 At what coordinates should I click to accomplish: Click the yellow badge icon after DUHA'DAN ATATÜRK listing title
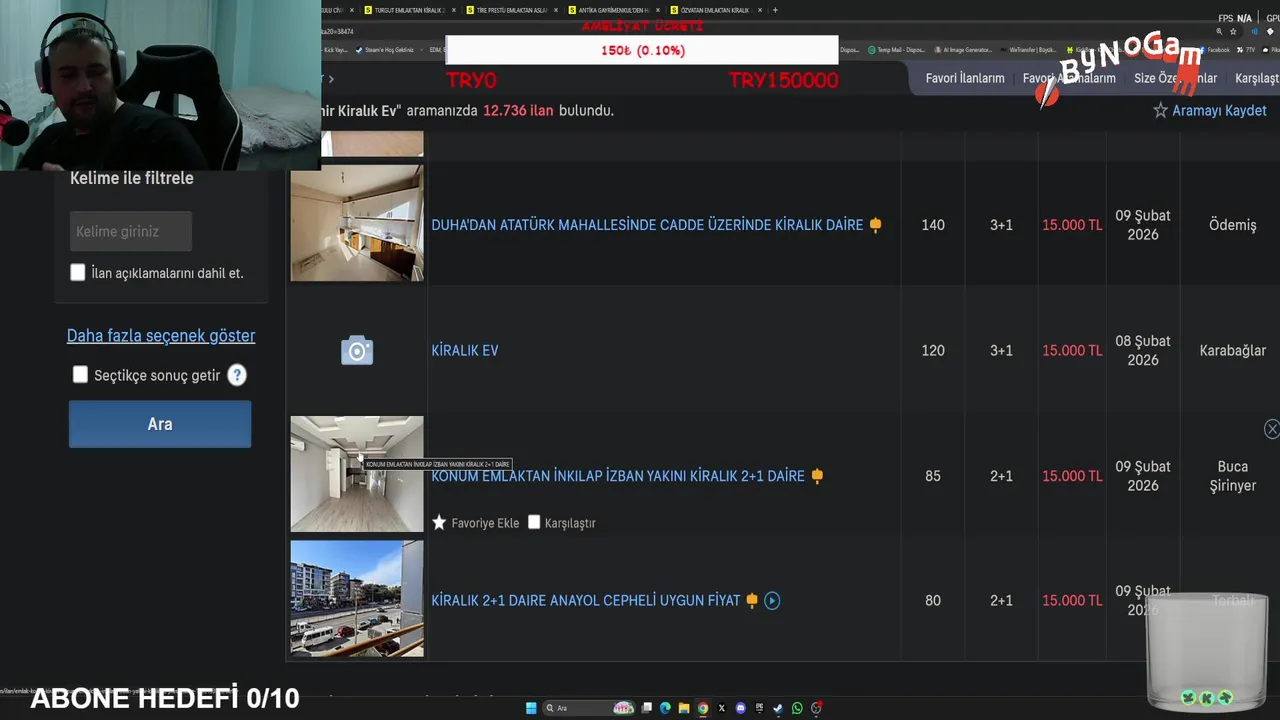(875, 225)
